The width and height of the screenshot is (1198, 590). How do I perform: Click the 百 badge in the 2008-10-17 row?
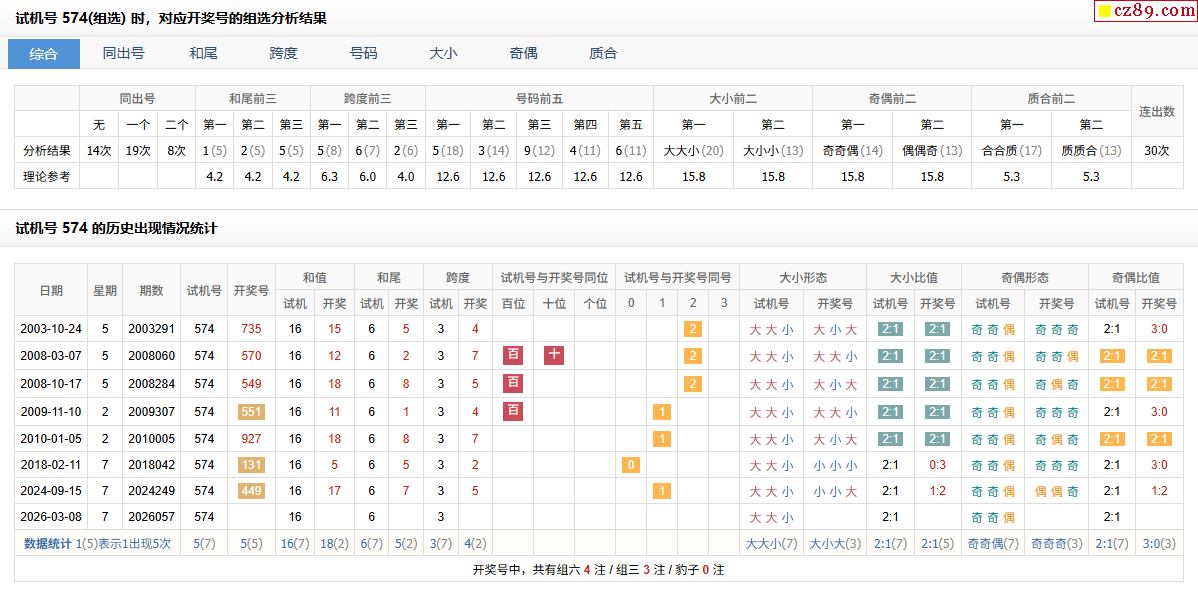click(513, 383)
